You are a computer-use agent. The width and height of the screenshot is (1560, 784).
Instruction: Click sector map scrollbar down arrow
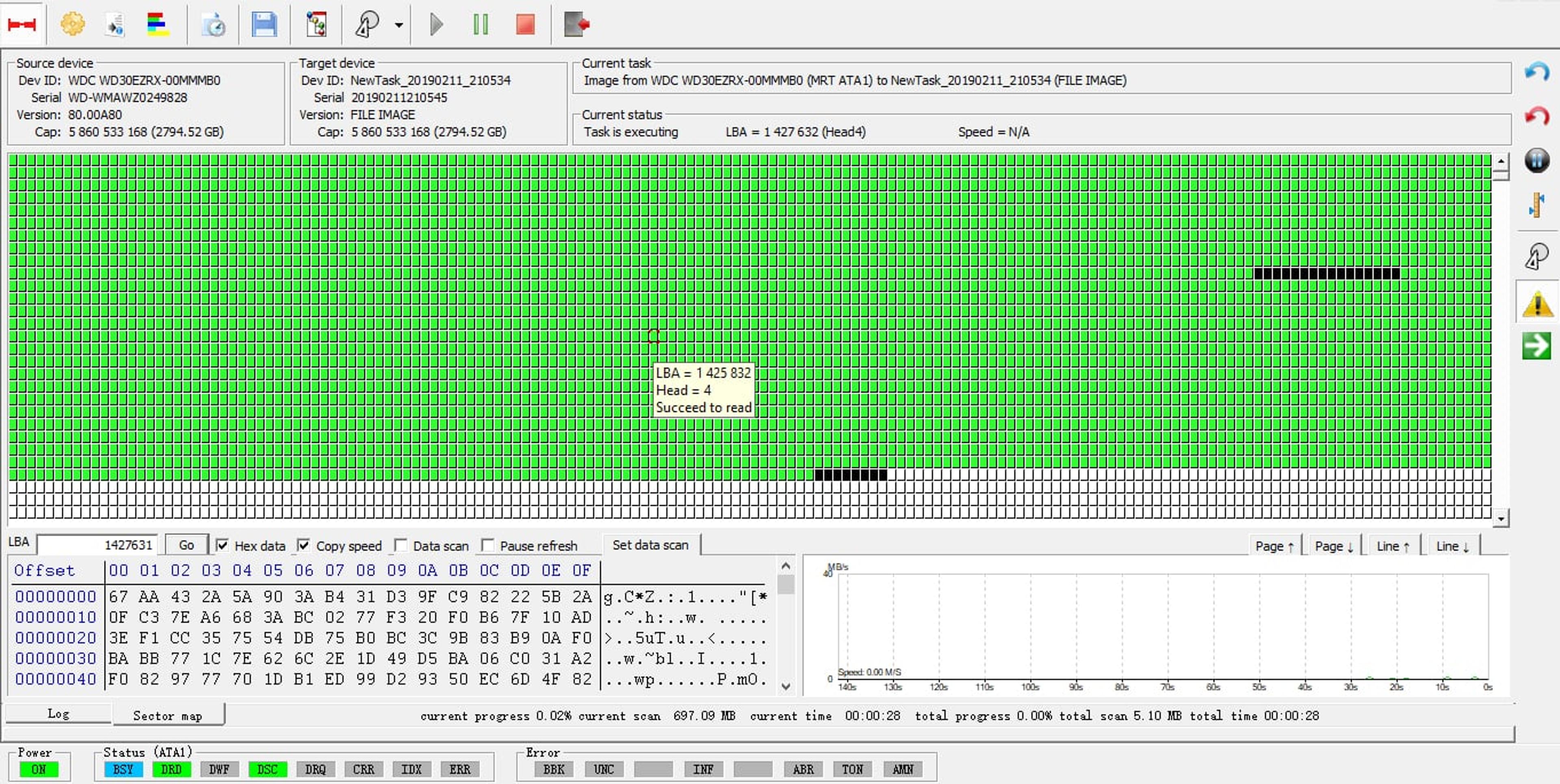tap(1501, 518)
